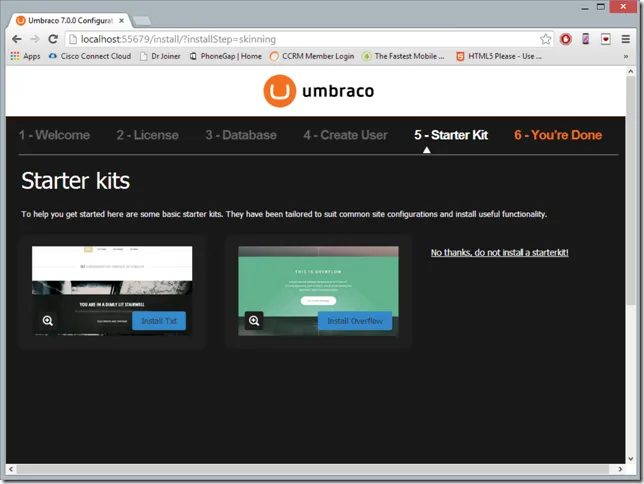Open a new browser tab
The height and width of the screenshot is (484, 644).
tap(142, 21)
